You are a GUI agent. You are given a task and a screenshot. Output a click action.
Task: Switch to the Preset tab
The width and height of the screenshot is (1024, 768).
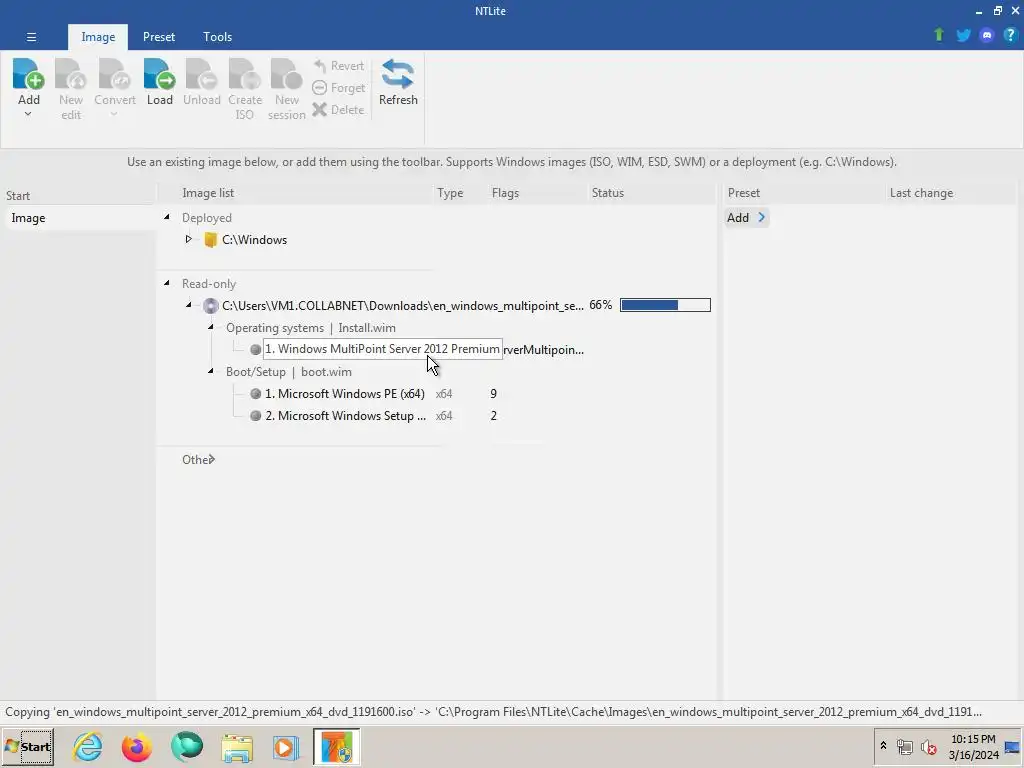point(159,37)
